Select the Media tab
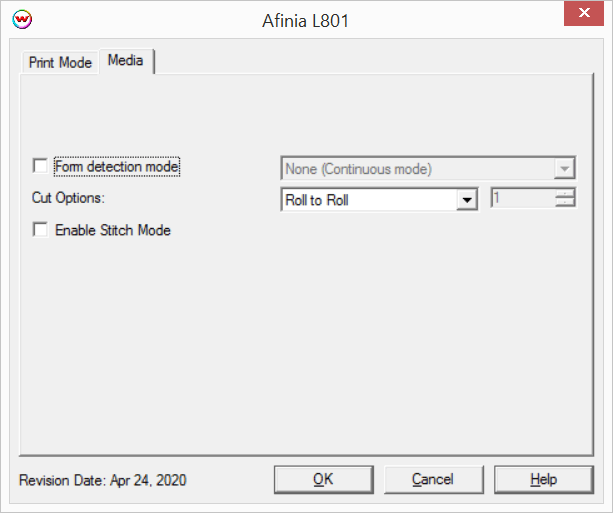The width and height of the screenshot is (613, 513). point(126,61)
